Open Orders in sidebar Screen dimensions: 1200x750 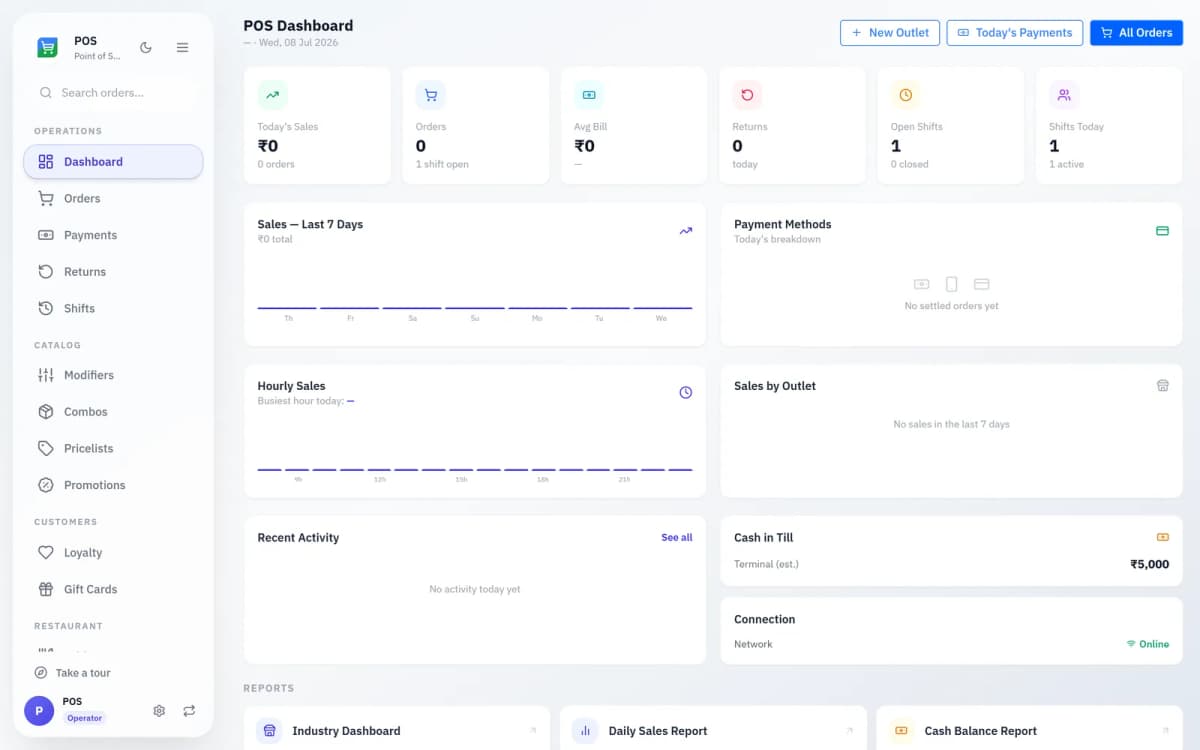coord(113,198)
